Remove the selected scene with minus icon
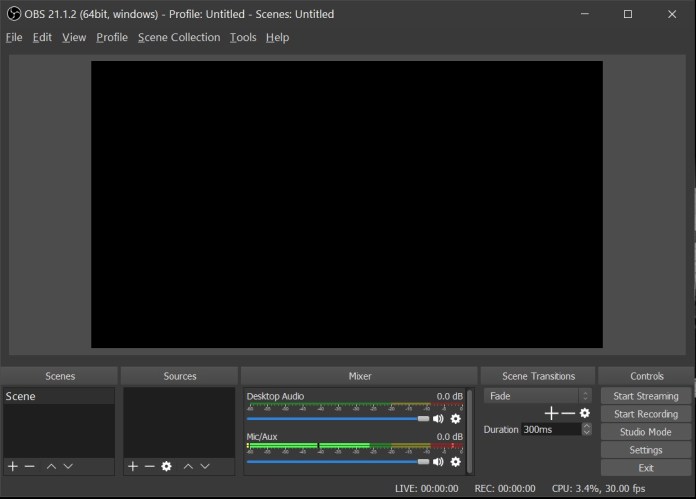Viewport: 696px width, 499px height. point(30,466)
